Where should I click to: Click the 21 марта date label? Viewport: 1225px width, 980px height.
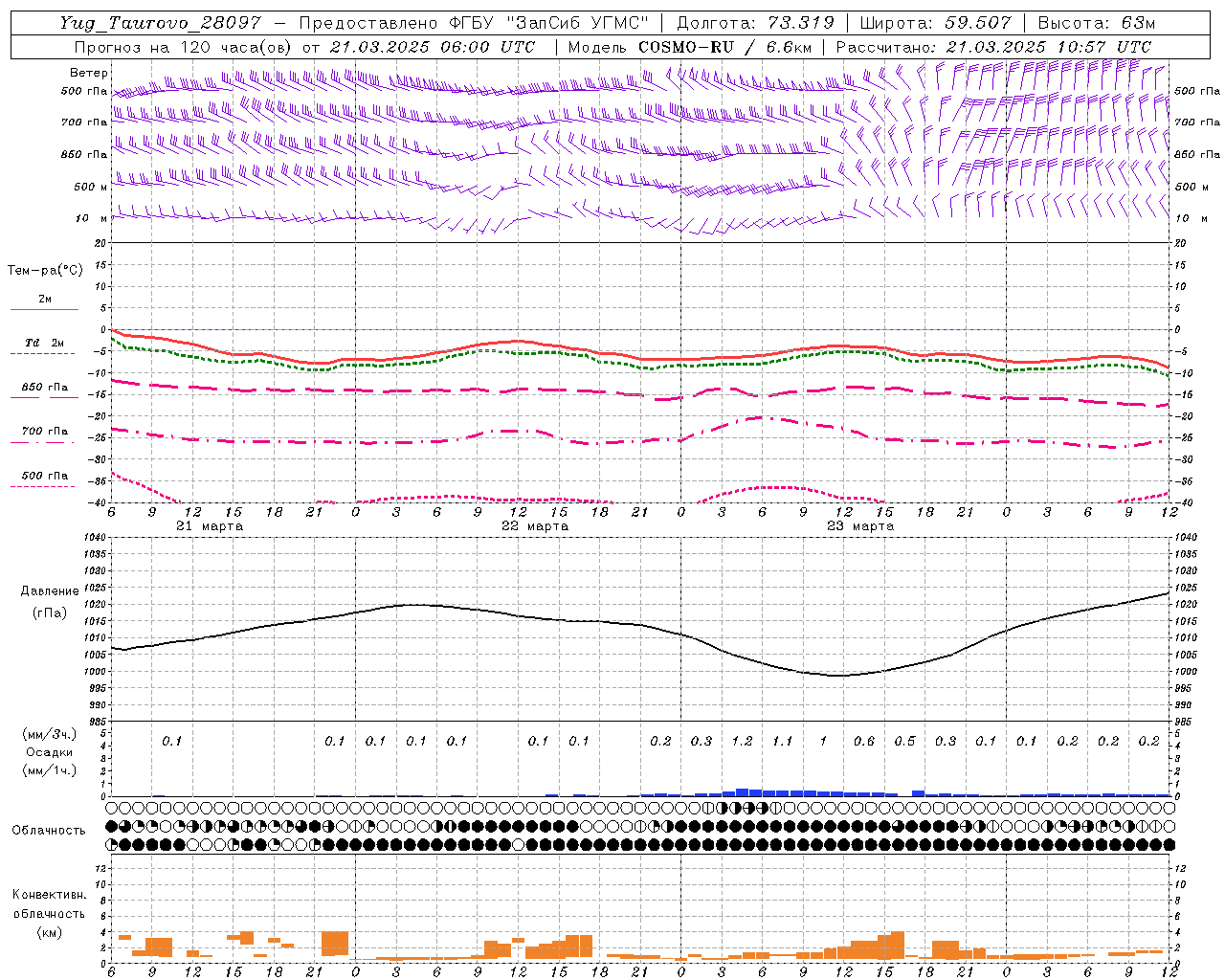click(x=210, y=526)
